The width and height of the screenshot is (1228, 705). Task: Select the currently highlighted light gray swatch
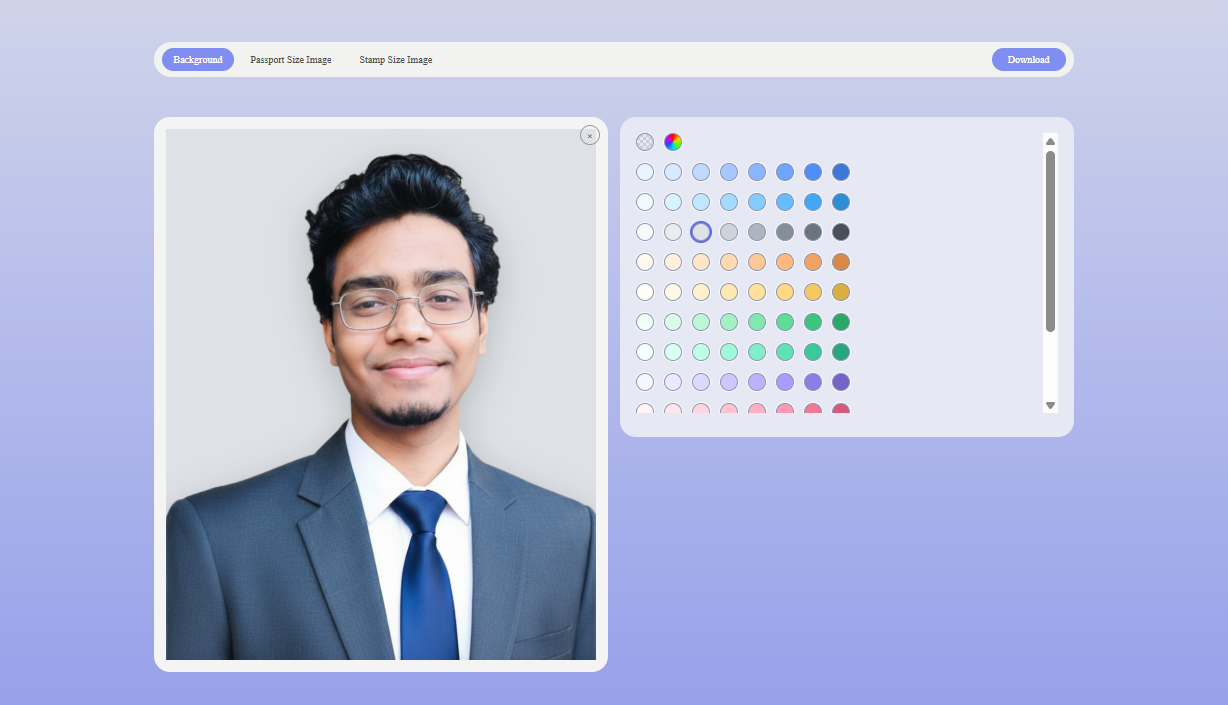click(x=701, y=232)
